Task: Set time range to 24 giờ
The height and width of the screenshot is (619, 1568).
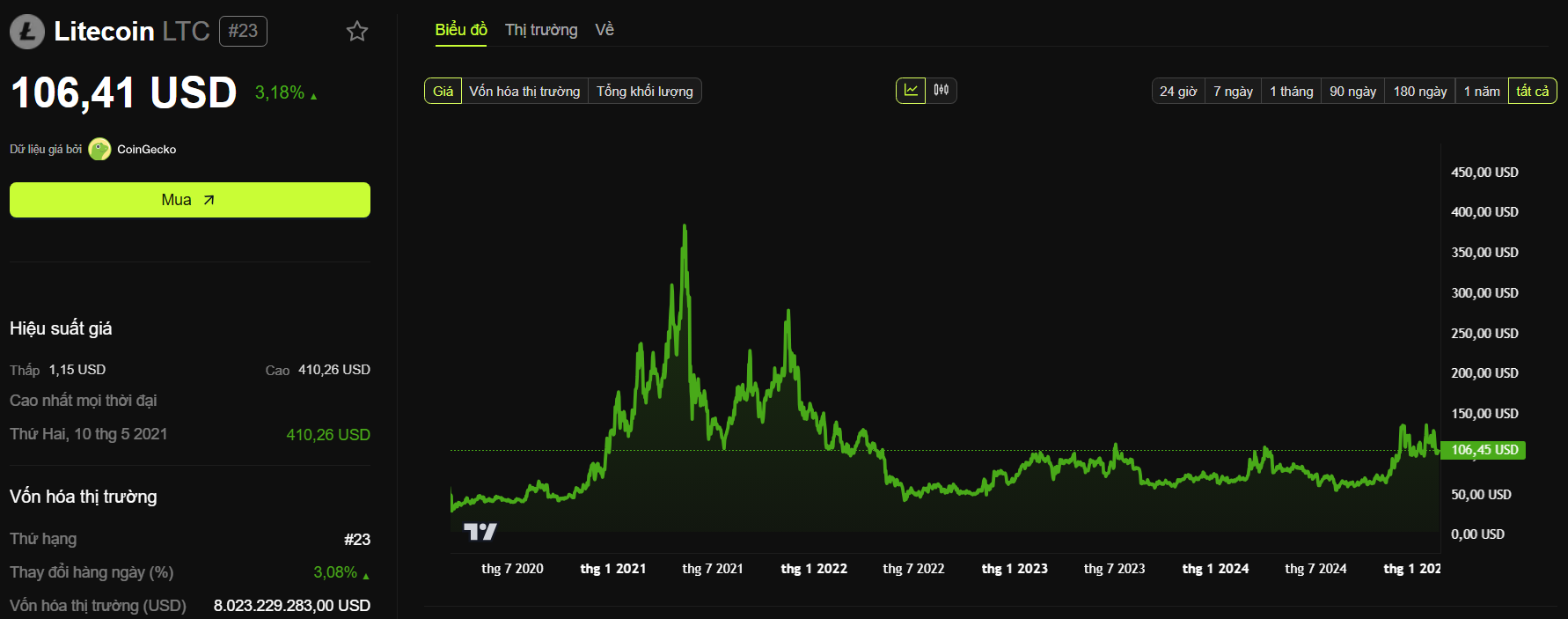Action: 1178,91
